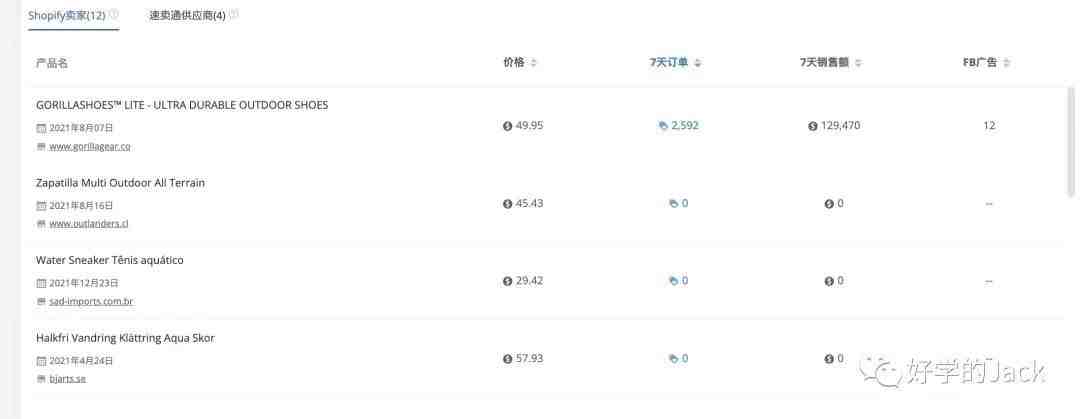
Task: Click info icon beside 速卖通供应商(4) tab
Action: pos(233,14)
